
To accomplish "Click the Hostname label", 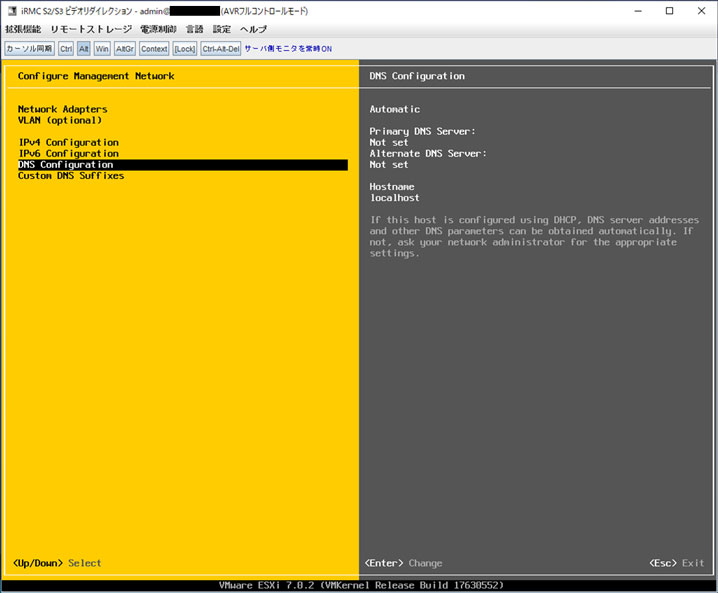I will pyautogui.click(x=392, y=187).
